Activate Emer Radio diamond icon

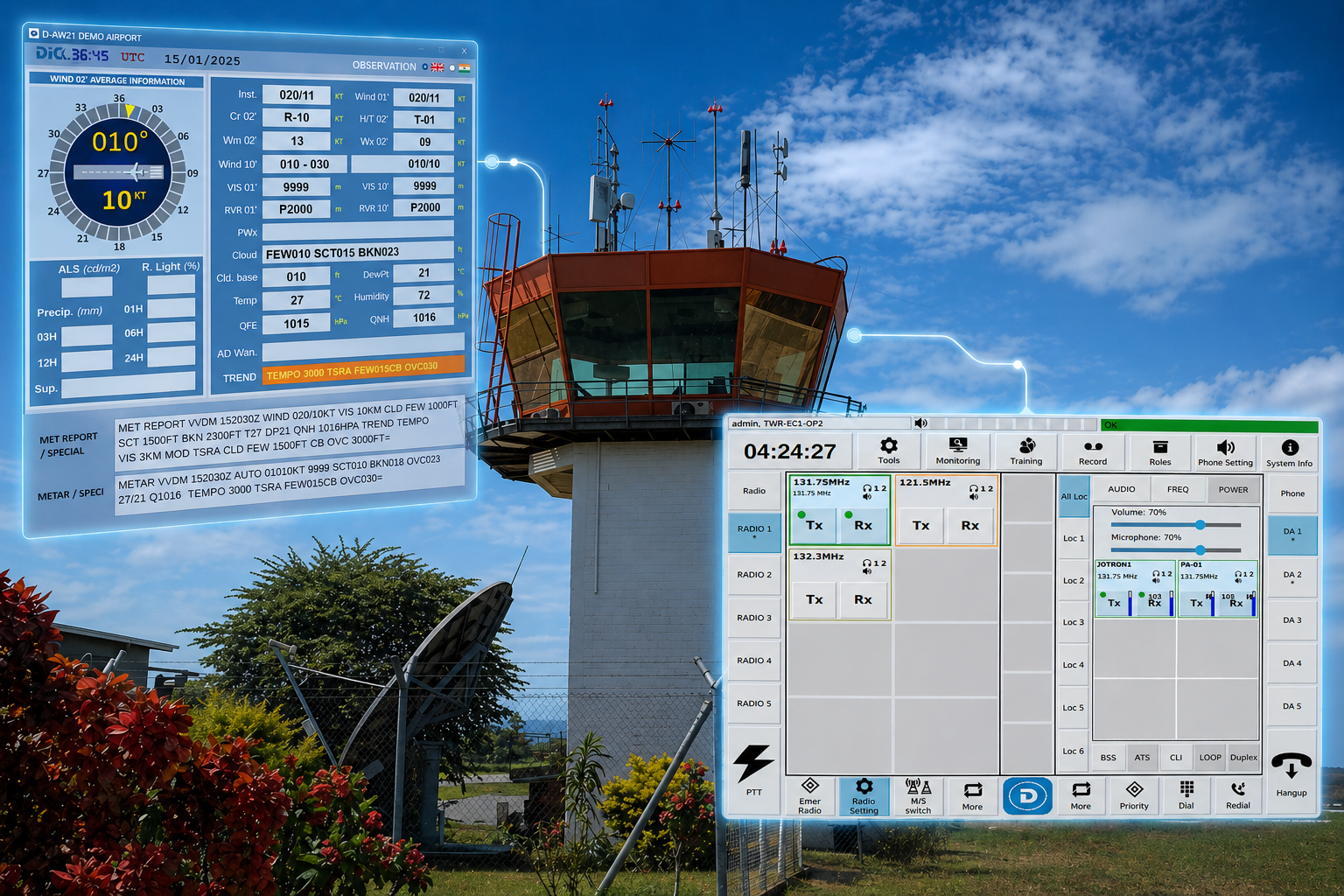[x=810, y=785]
